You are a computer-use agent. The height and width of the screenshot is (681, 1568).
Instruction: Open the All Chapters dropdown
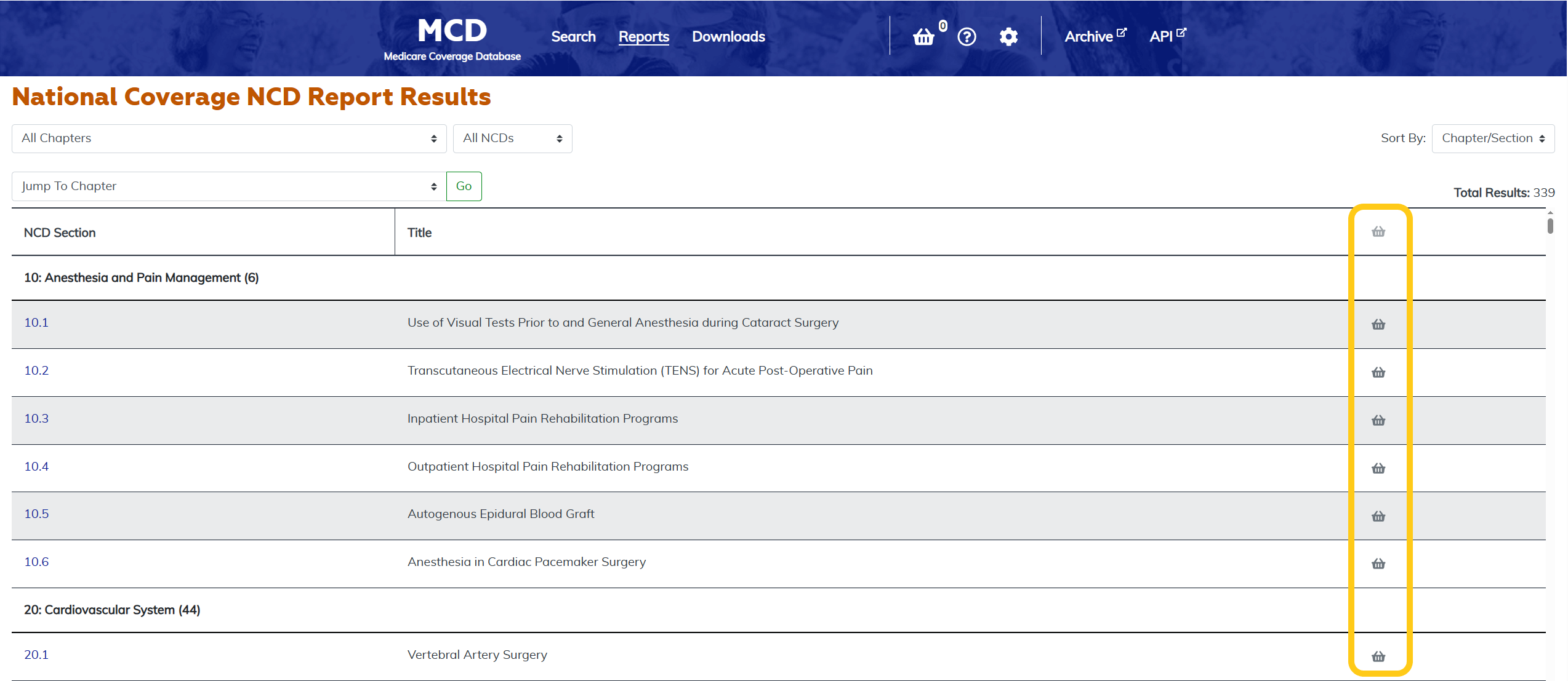click(x=228, y=138)
